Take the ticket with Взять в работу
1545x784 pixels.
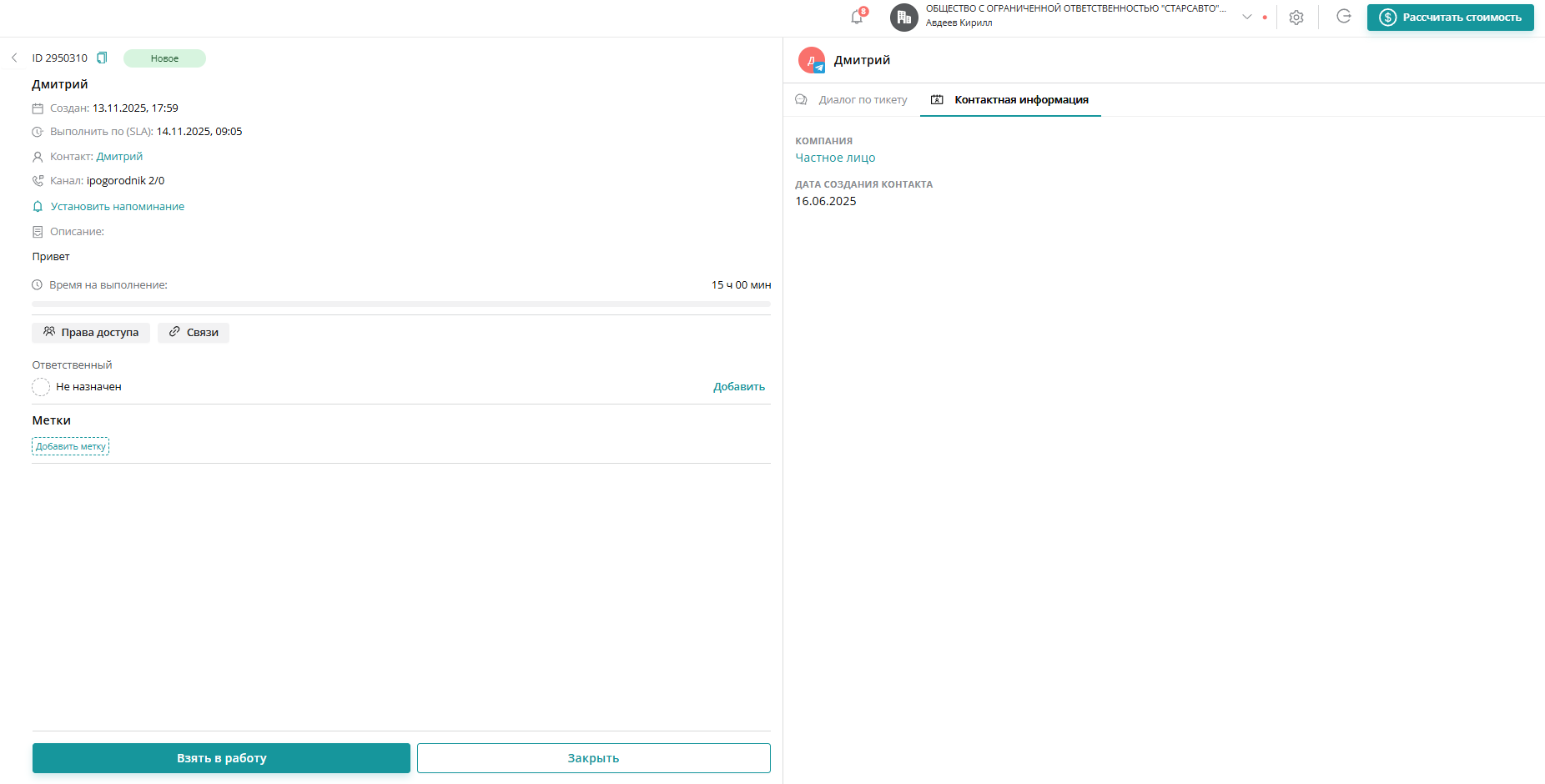221,758
